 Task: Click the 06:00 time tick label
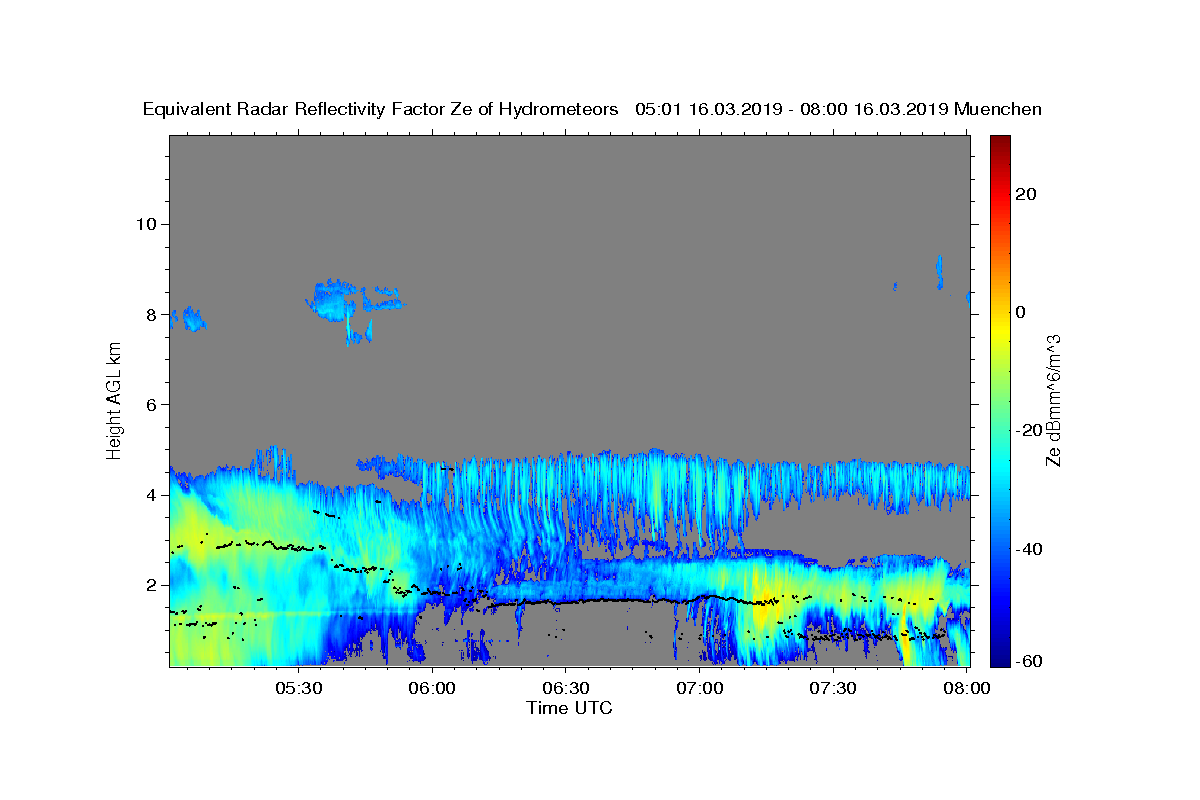point(432,689)
